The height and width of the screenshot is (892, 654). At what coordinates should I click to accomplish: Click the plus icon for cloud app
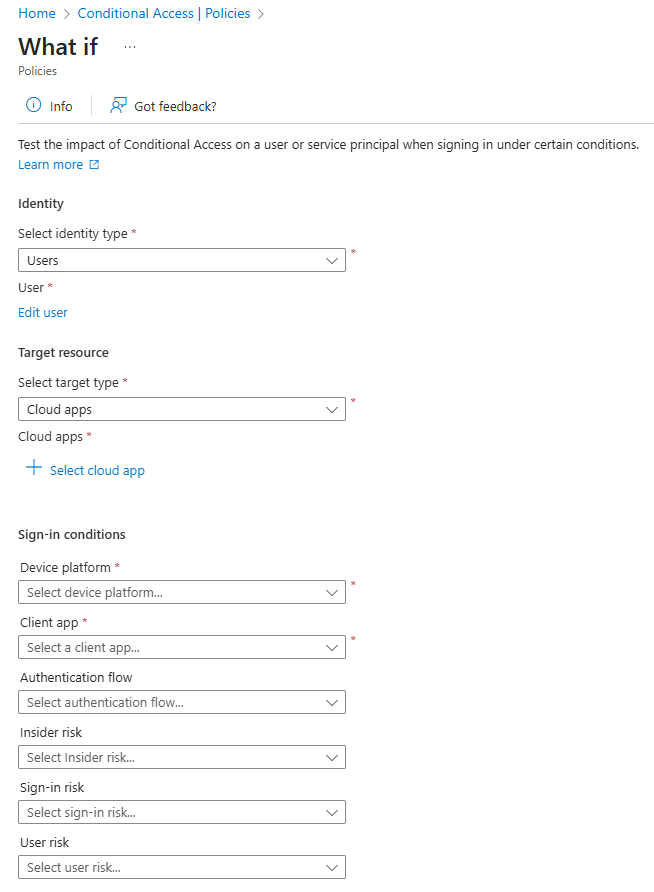[34, 468]
